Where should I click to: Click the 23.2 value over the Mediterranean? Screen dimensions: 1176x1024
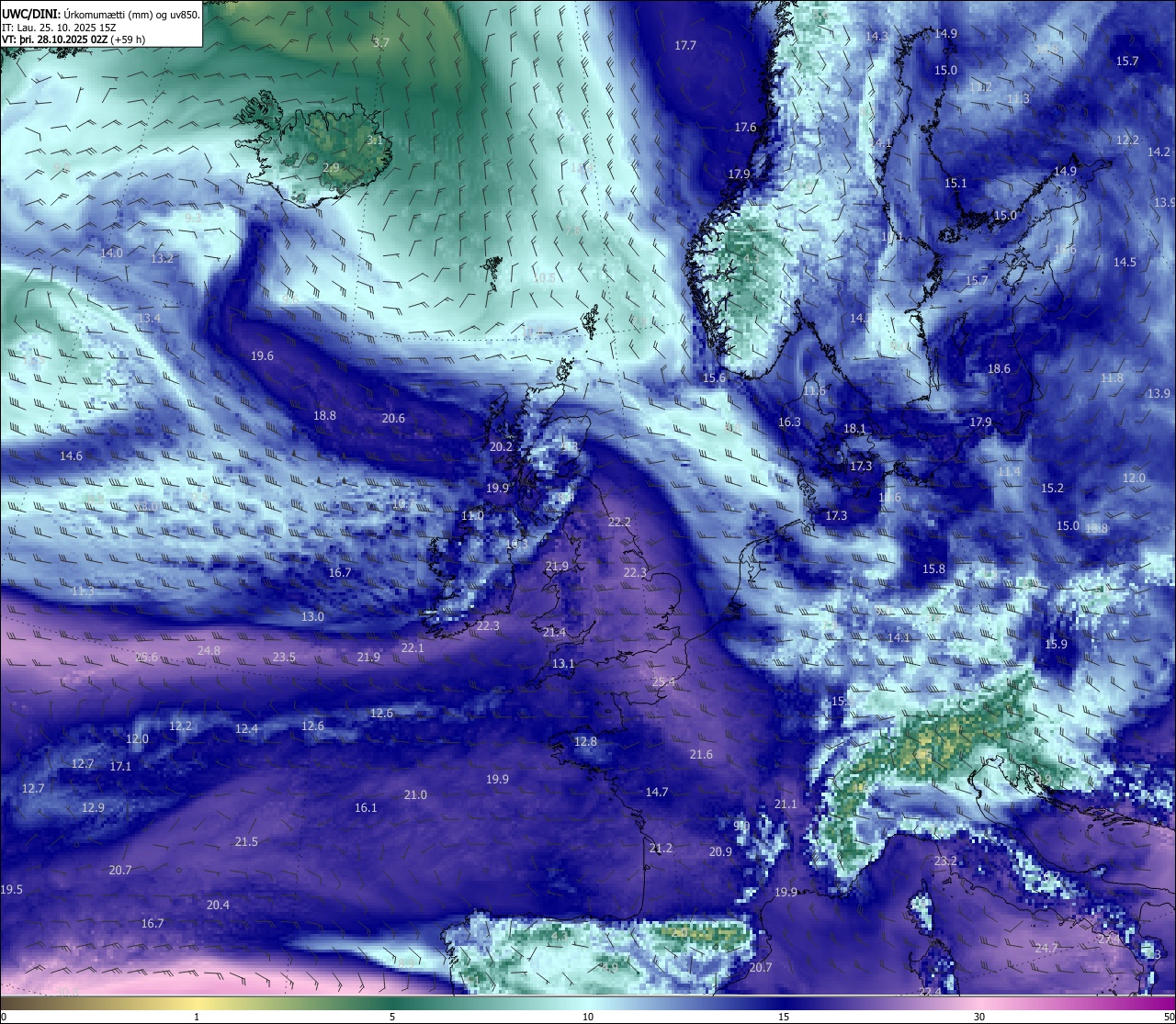coord(945,861)
